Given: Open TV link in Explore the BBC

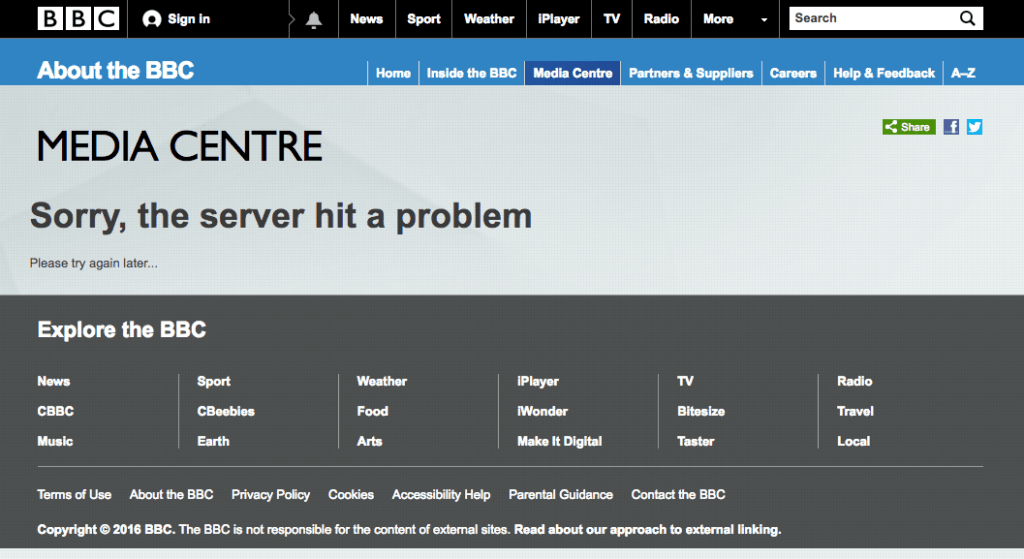Looking at the screenshot, I should click(x=685, y=381).
